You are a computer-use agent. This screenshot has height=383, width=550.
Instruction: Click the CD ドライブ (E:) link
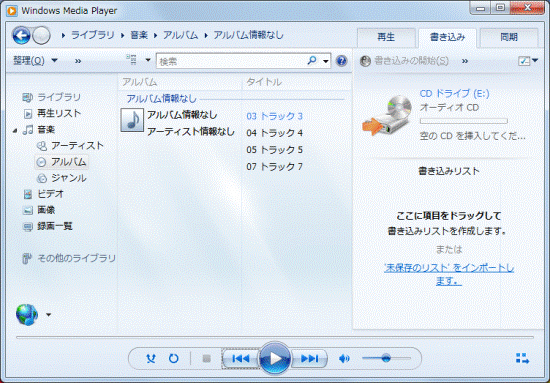(454, 93)
